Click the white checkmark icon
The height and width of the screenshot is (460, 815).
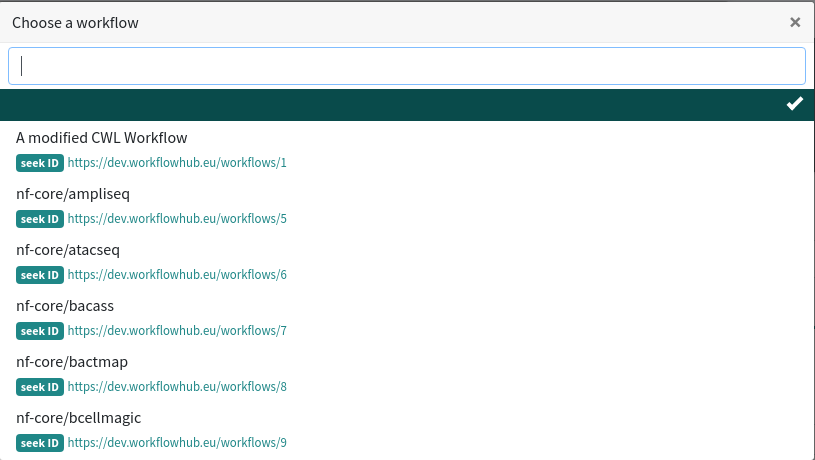[795, 104]
